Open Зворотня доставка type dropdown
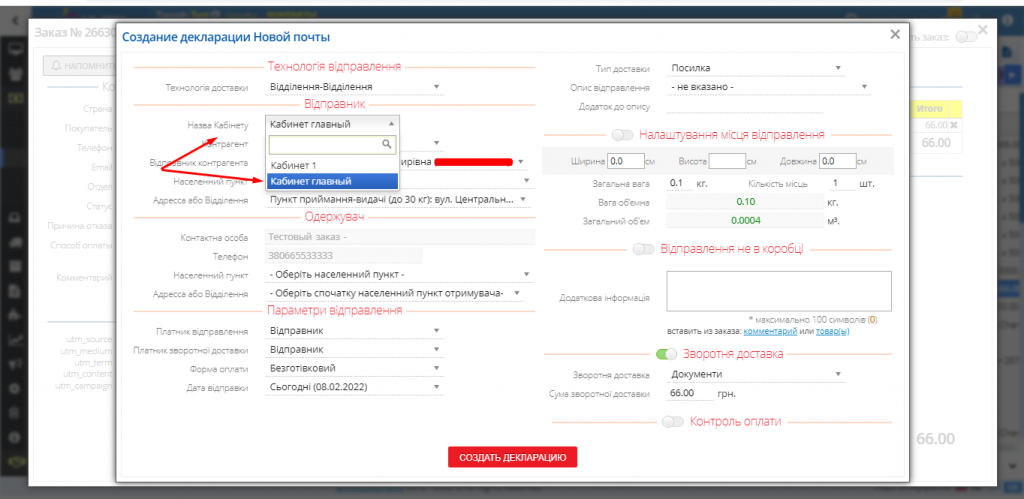Screen dimensions: 1024x499 click(756, 374)
